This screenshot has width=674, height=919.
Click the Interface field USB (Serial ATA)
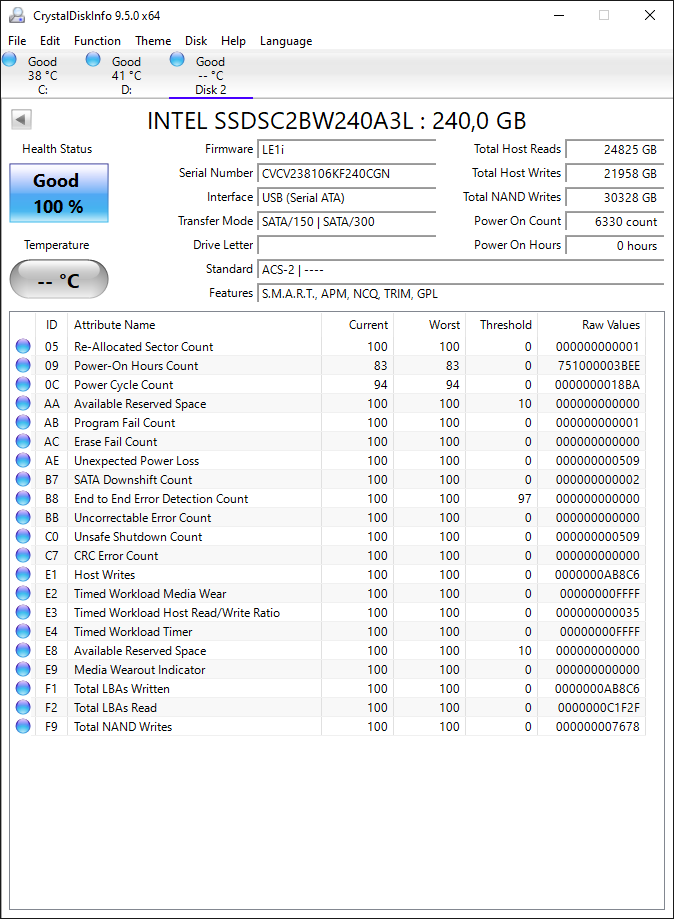[x=346, y=198]
